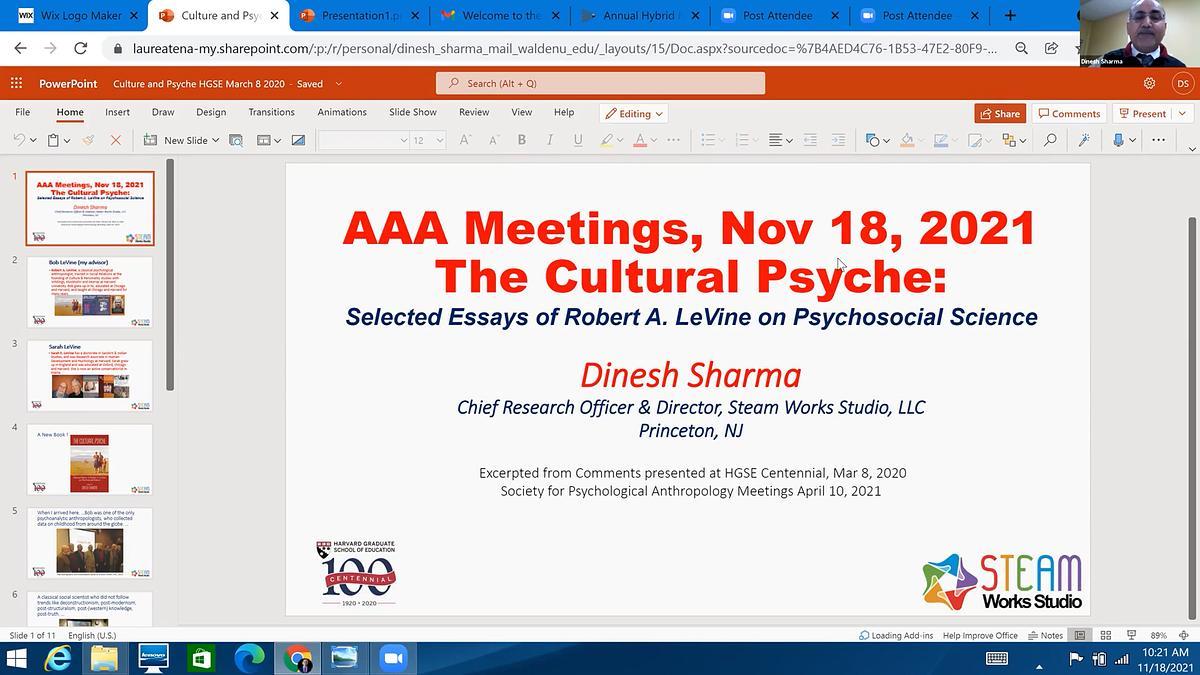The width and height of the screenshot is (1200, 675).
Task: Open the Editing mode dropdown
Action: 634,114
